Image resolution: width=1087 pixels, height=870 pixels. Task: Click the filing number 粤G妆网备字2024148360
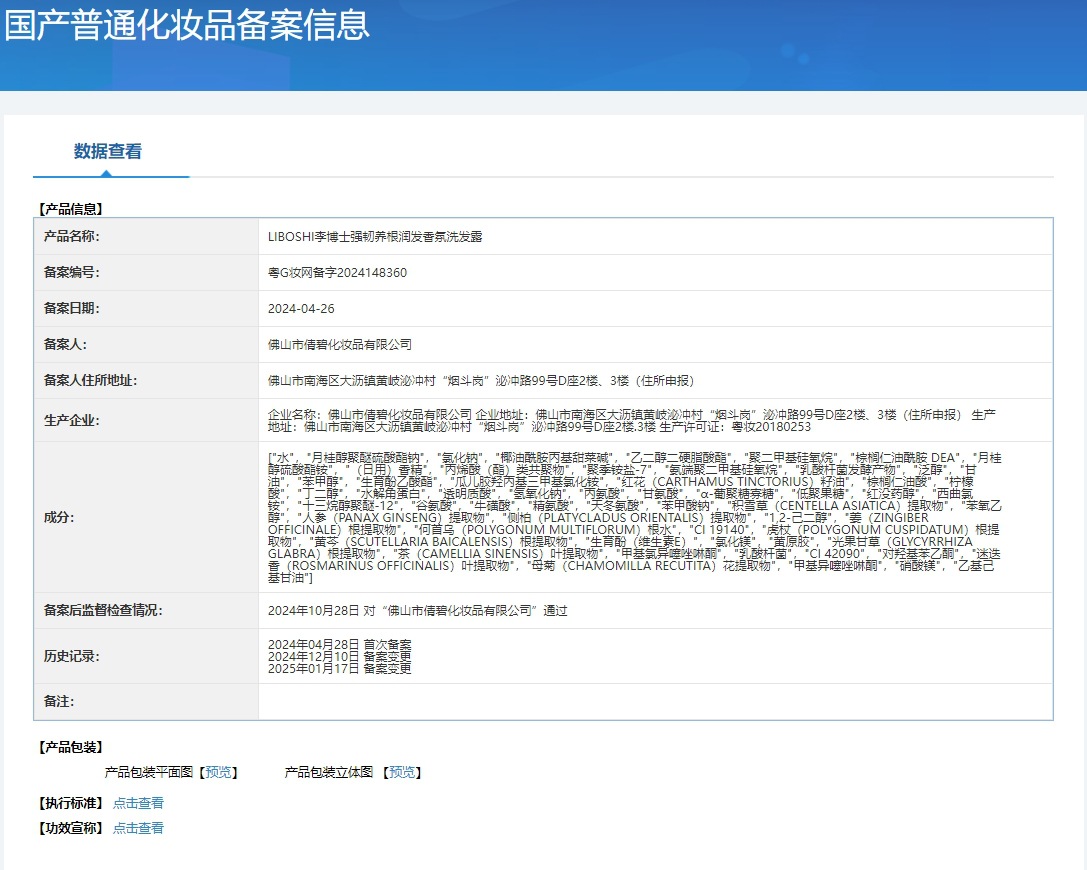pyautogui.click(x=338, y=273)
